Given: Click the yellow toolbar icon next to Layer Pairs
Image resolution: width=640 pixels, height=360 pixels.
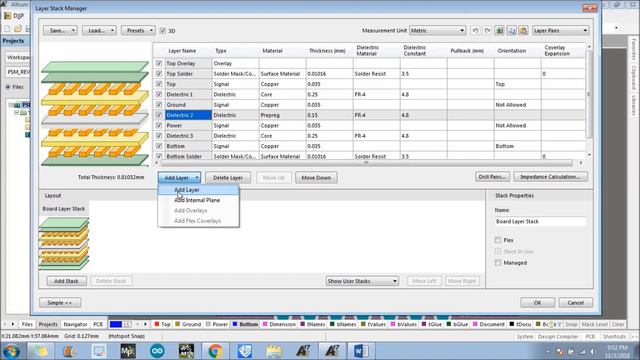Looking at the screenshot, I should tap(523, 31).
